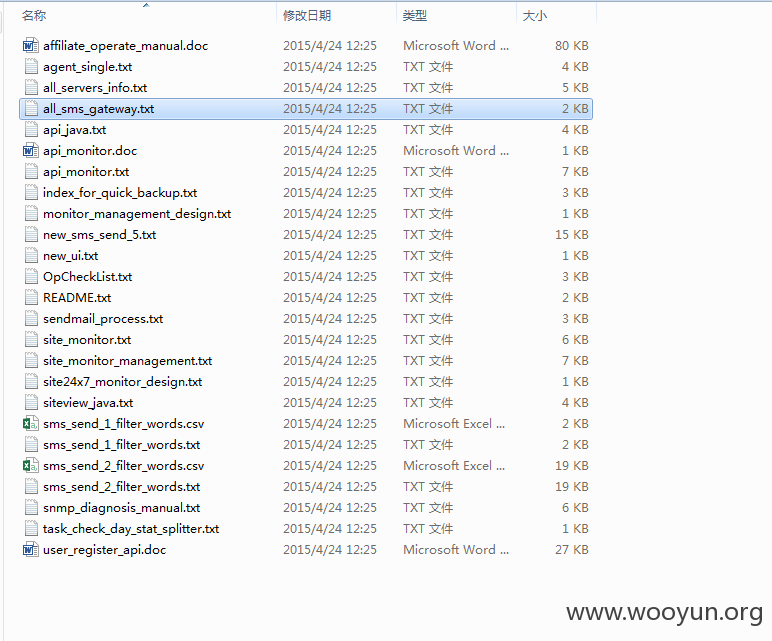Sort files by the 名称 column header
772x641 pixels.
point(34,16)
